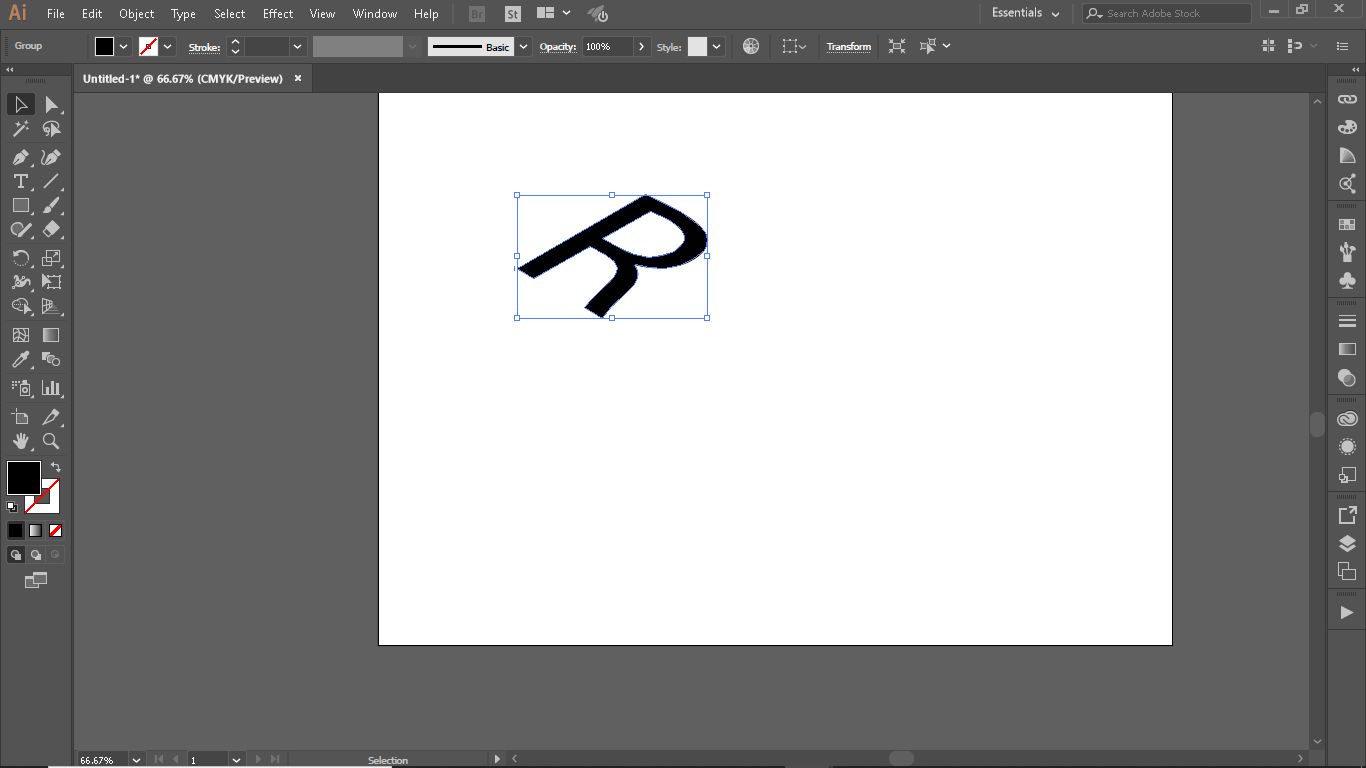Viewport: 1366px width, 768px height.
Task: Open the Actions panel play icon
Action: click(1347, 612)
